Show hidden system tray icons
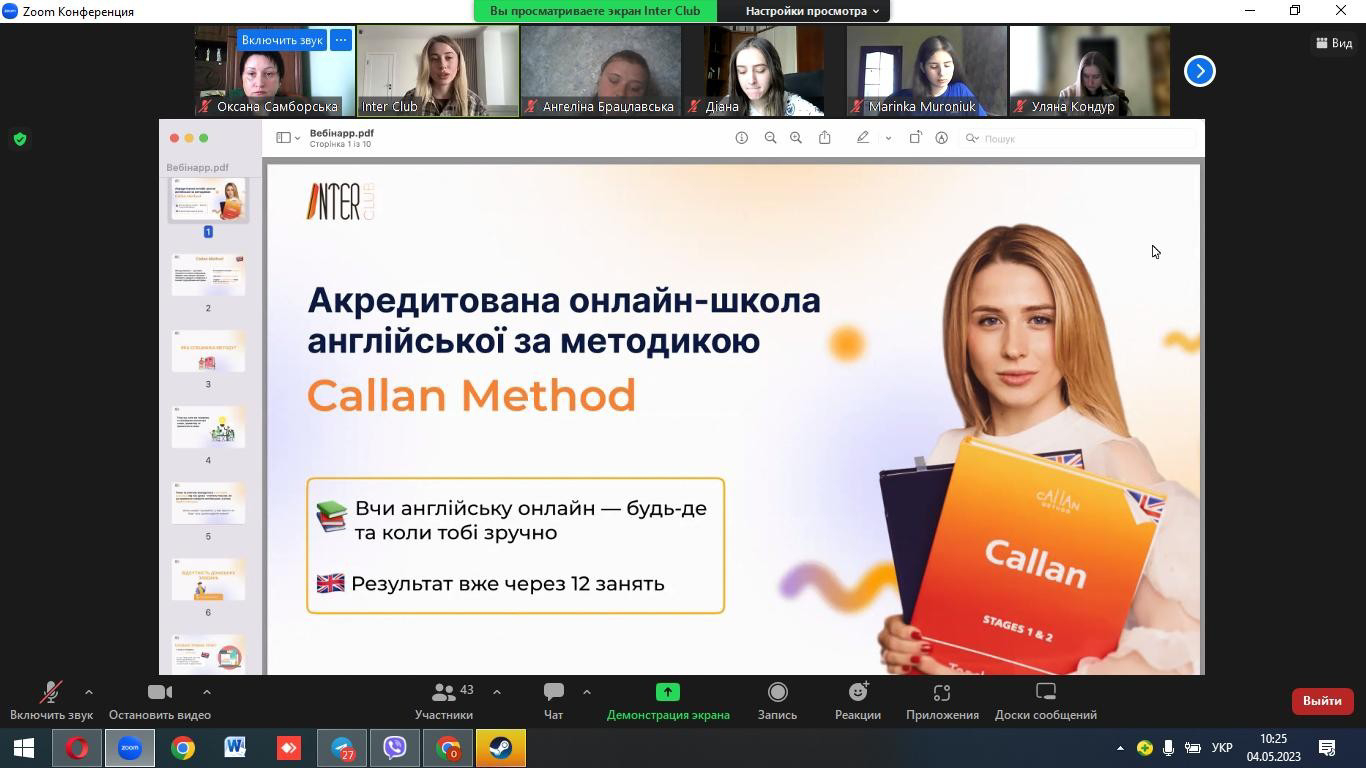1366x768 pixels. 1120,748
